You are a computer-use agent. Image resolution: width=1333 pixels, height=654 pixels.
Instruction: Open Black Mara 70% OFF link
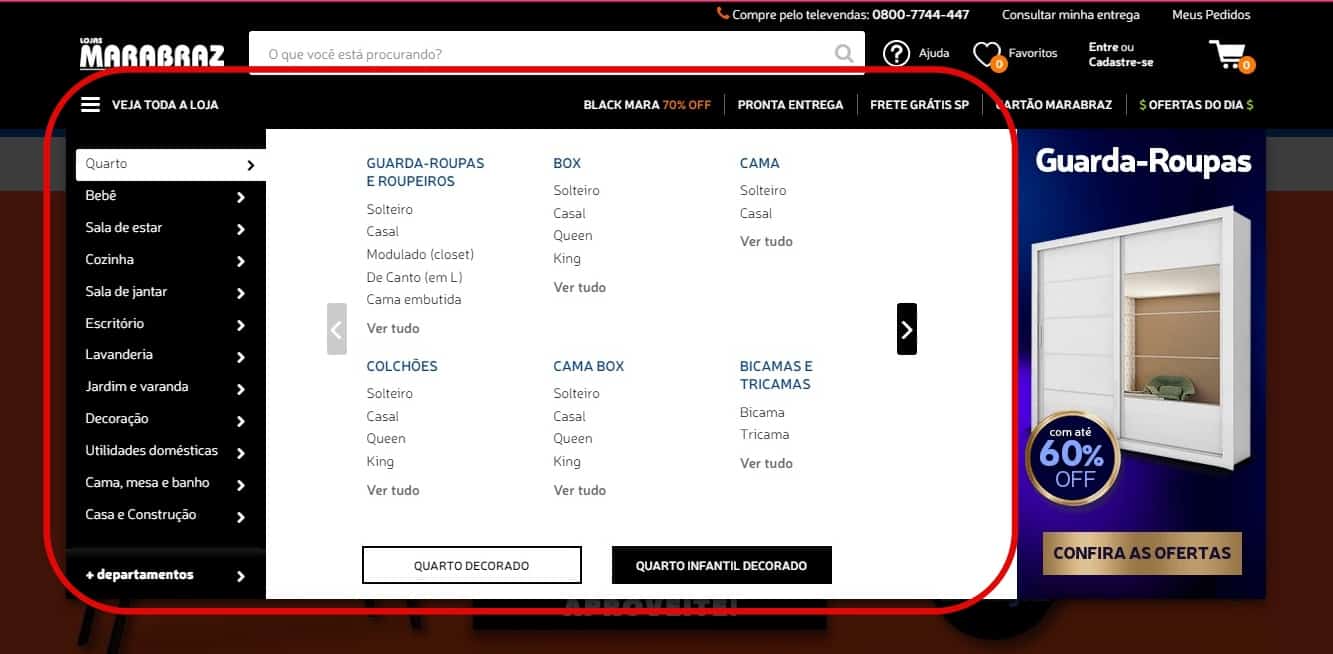[647, 104]
